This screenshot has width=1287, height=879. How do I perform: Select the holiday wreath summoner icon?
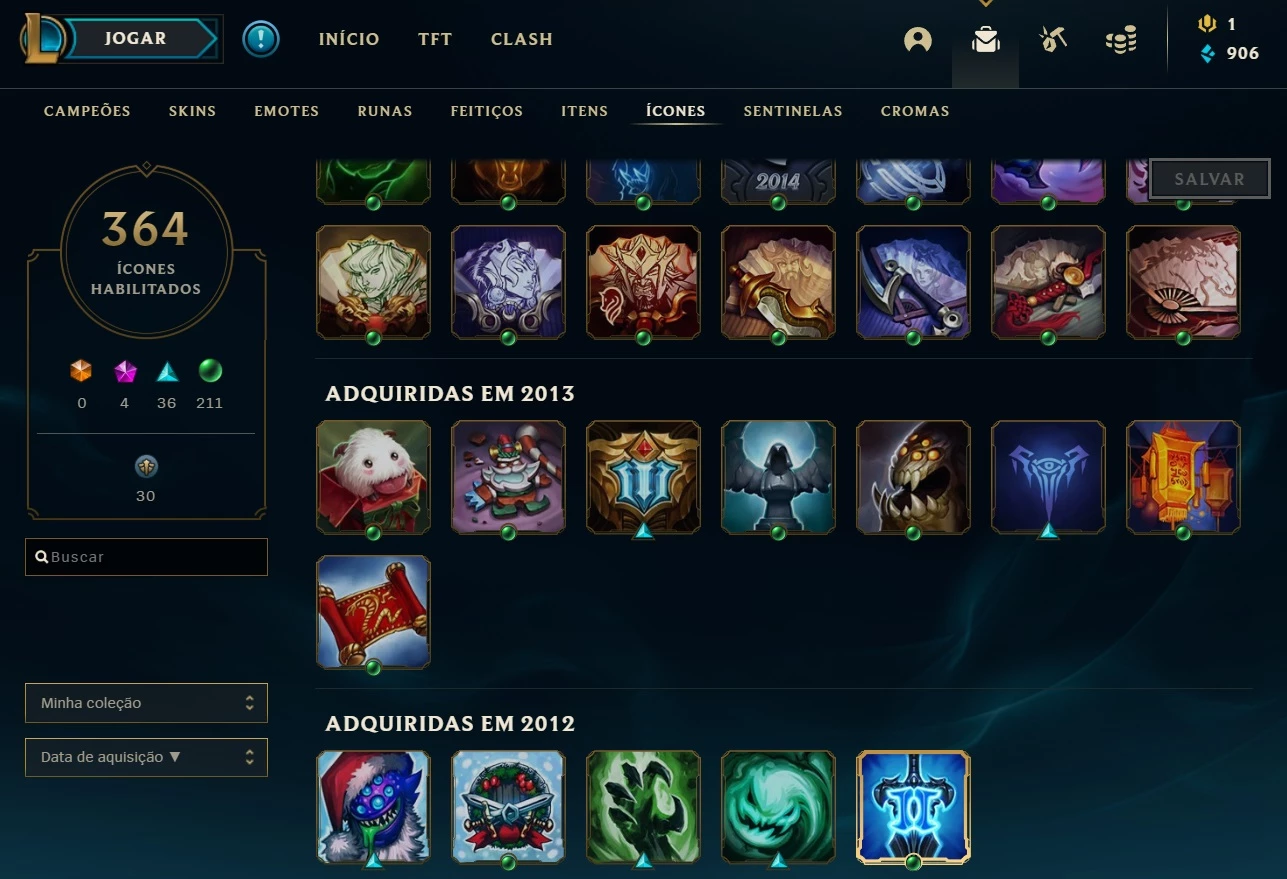(508, 807)
